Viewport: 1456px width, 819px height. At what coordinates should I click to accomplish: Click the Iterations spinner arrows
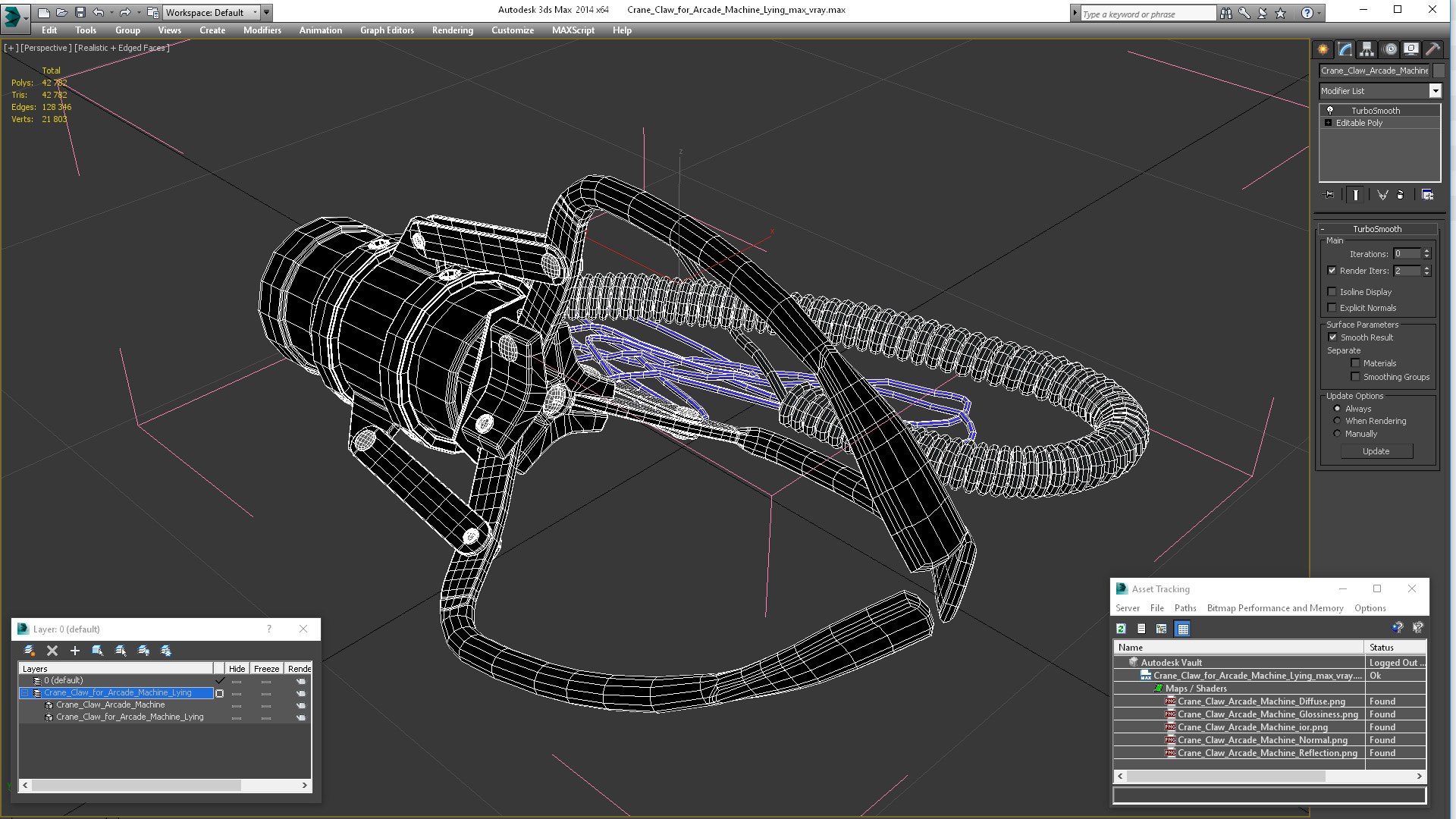[1426, 254]
